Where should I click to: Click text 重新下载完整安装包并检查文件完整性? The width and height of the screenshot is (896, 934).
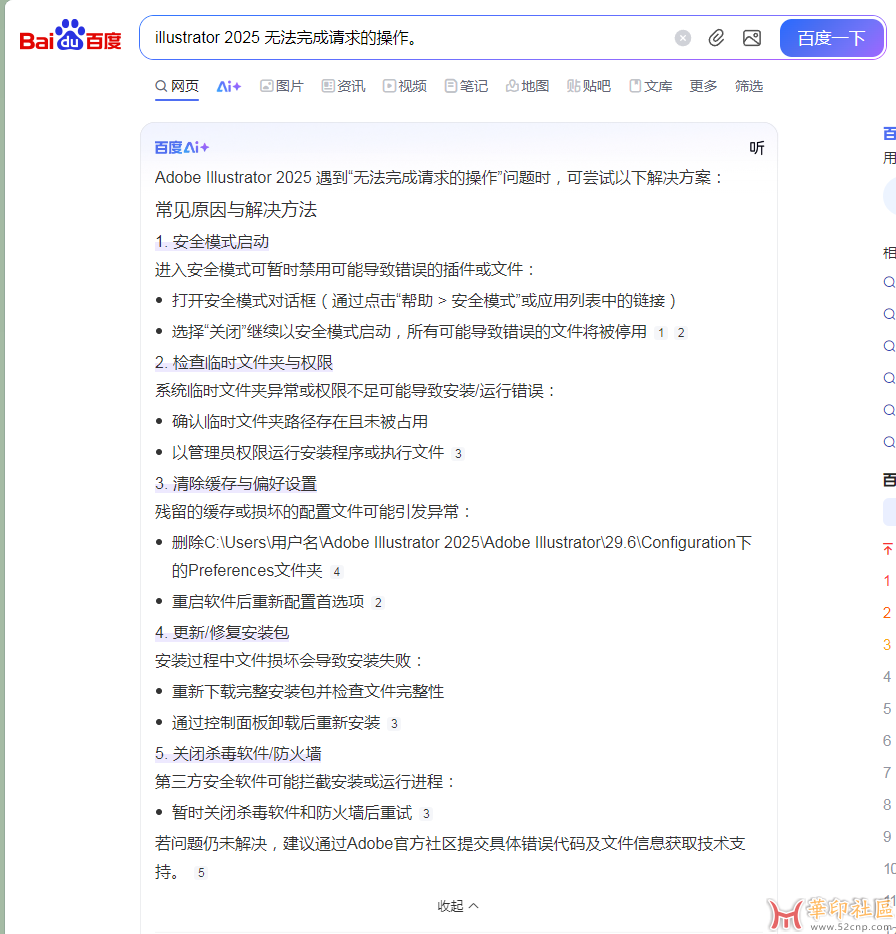click(308, 692)
